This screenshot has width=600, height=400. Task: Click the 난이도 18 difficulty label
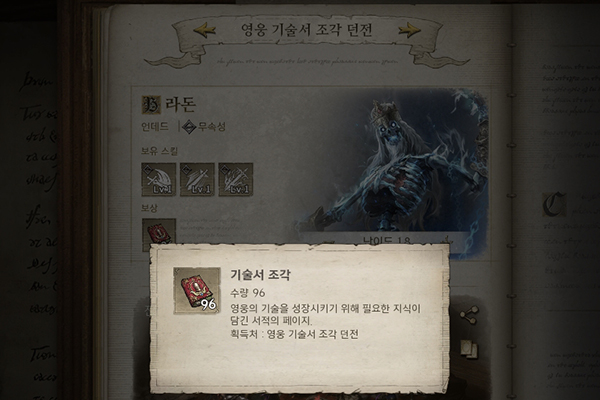click(x=387, y=241)
